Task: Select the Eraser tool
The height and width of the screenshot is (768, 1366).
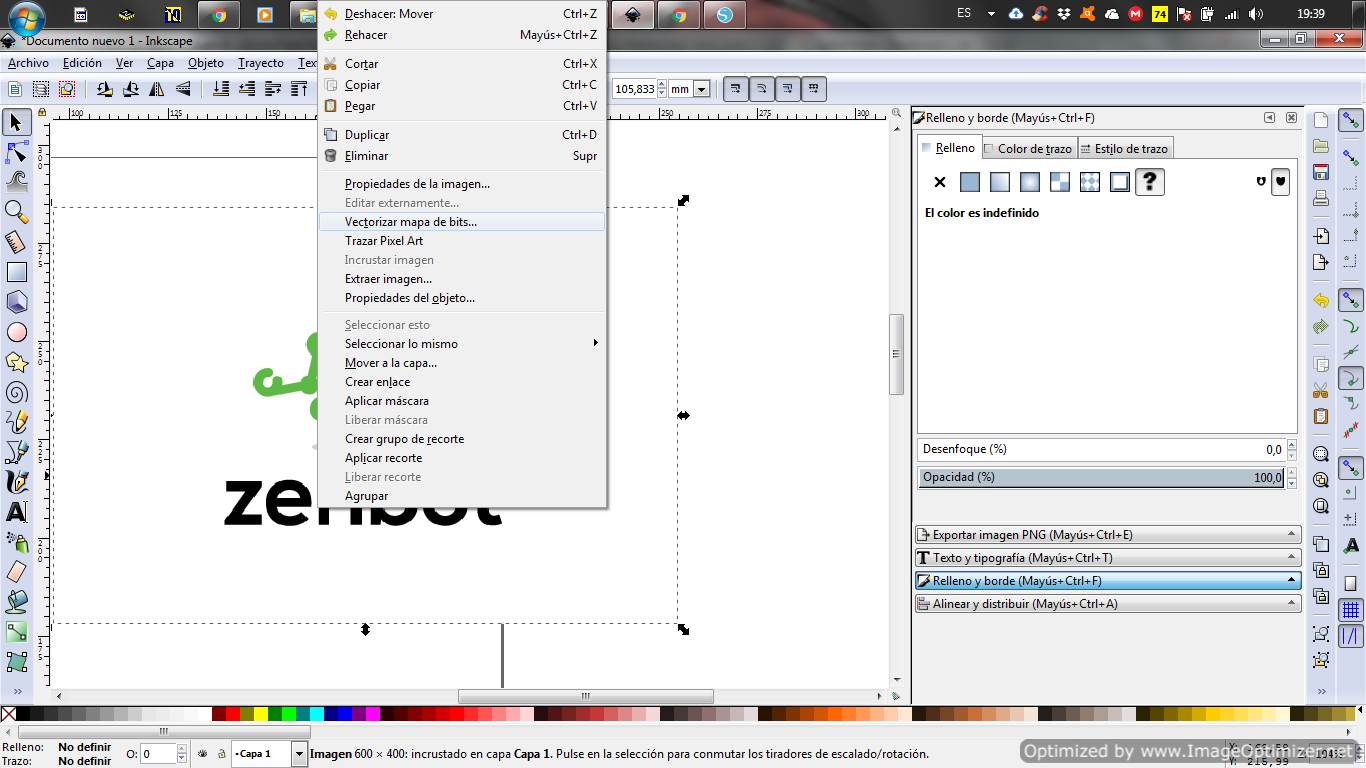Action: point(16,572)
